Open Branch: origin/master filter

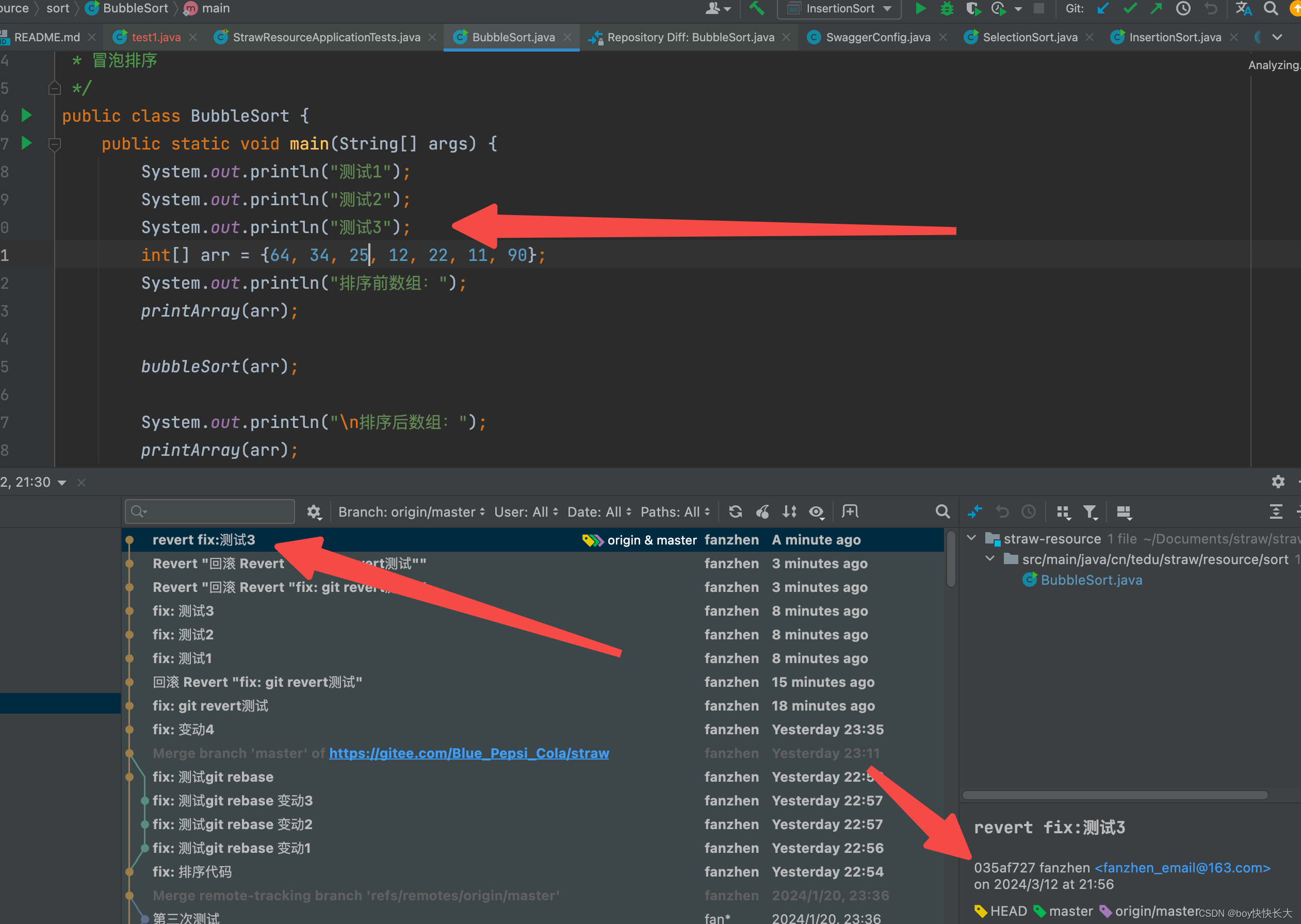click(x=412, y=511)
